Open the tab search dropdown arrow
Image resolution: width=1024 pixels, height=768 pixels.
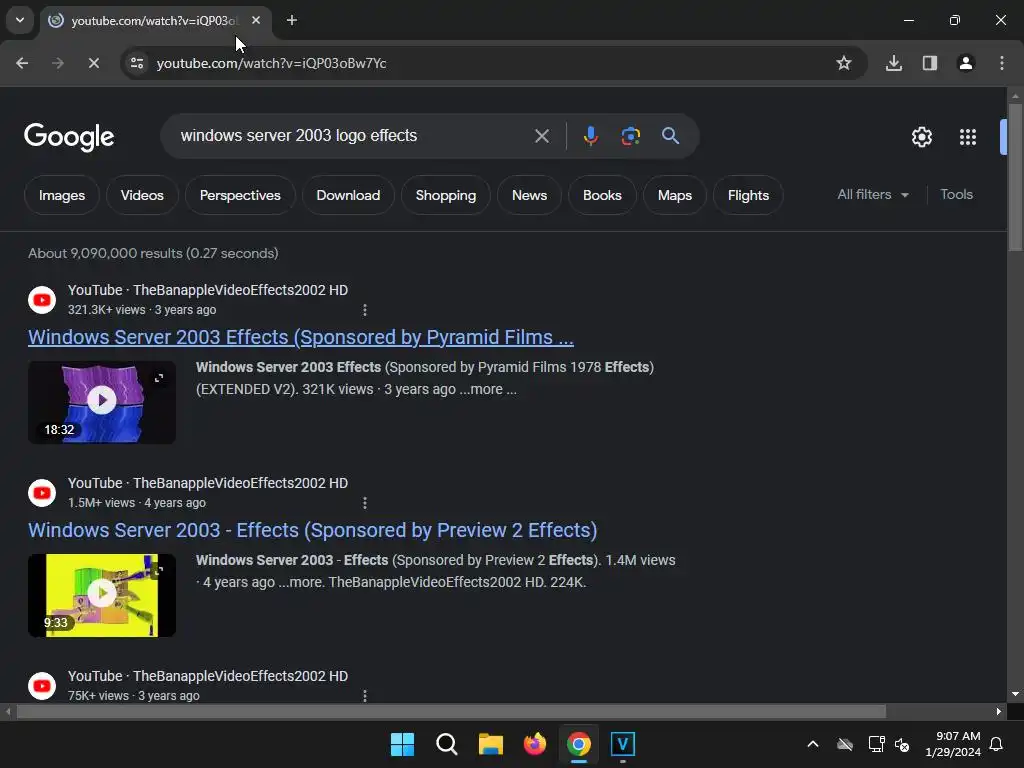[x=20, y=20]
